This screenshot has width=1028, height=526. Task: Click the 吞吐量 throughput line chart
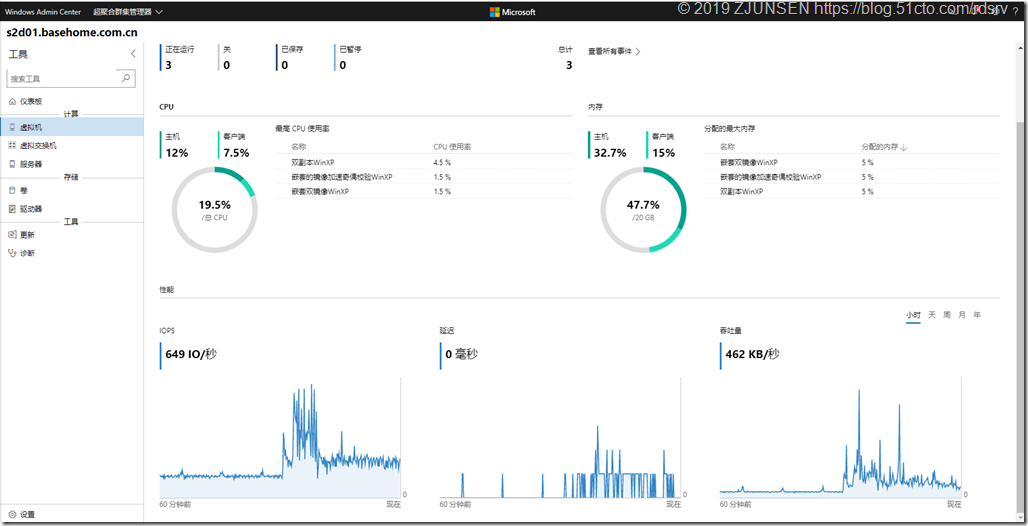click(x=840, y=437)
